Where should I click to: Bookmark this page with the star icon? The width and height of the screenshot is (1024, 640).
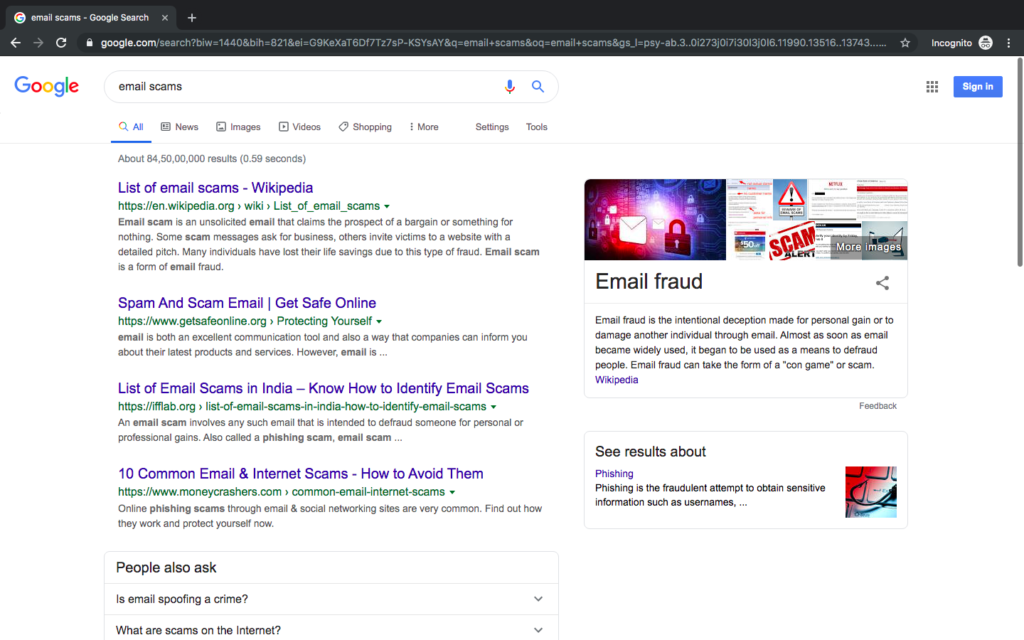[x=904, y=43]
